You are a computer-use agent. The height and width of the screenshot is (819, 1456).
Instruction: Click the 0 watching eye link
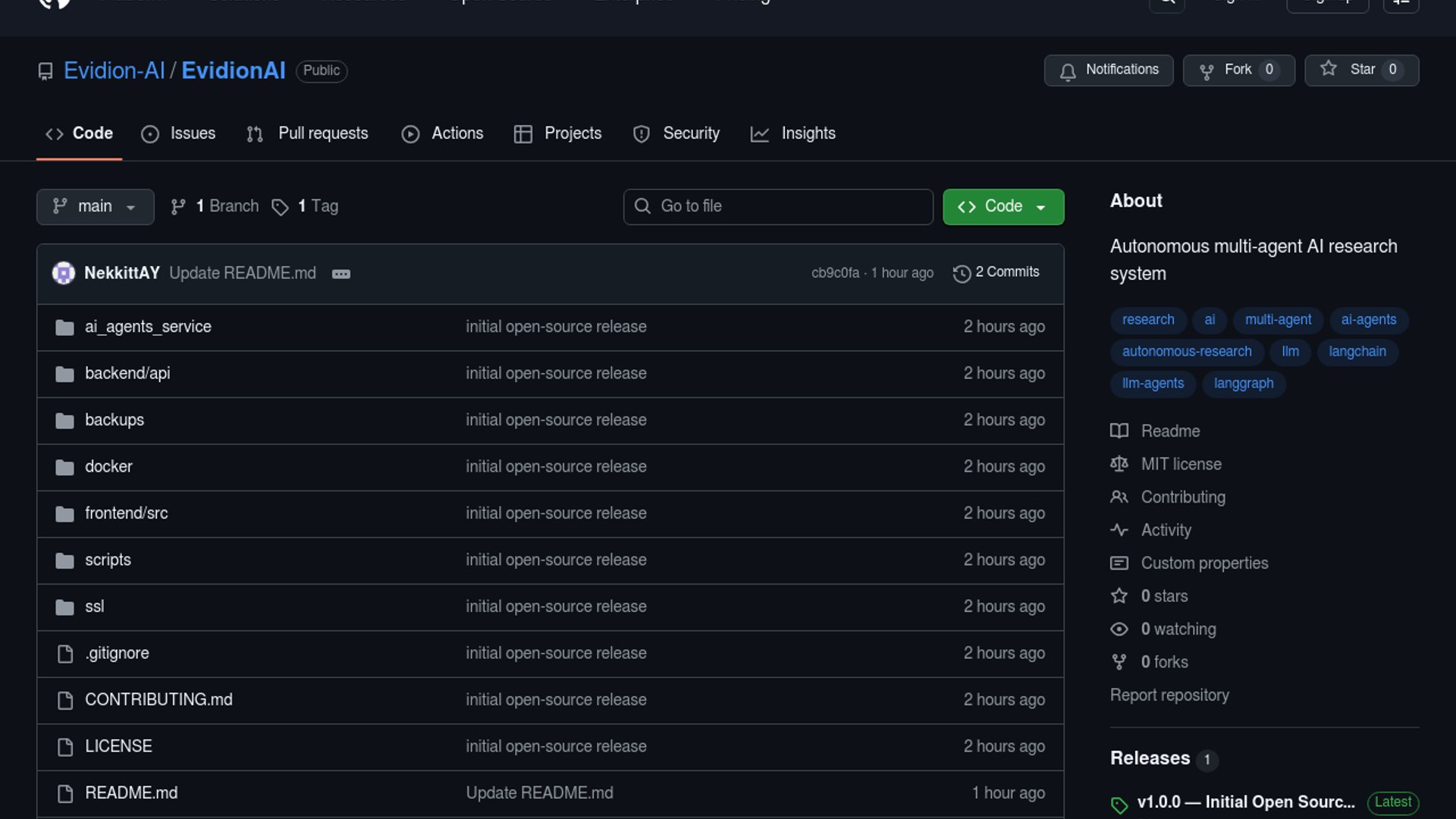(1178, 629)
